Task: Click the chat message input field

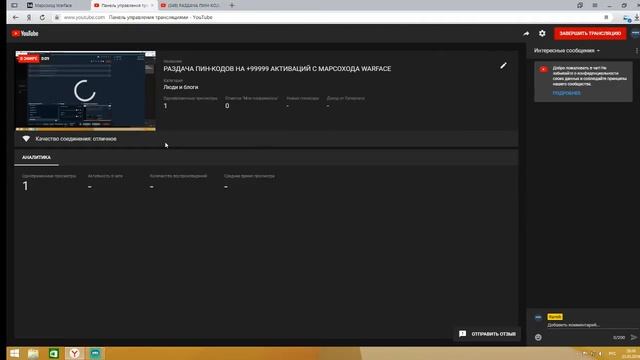Action: tap(592, 325)
